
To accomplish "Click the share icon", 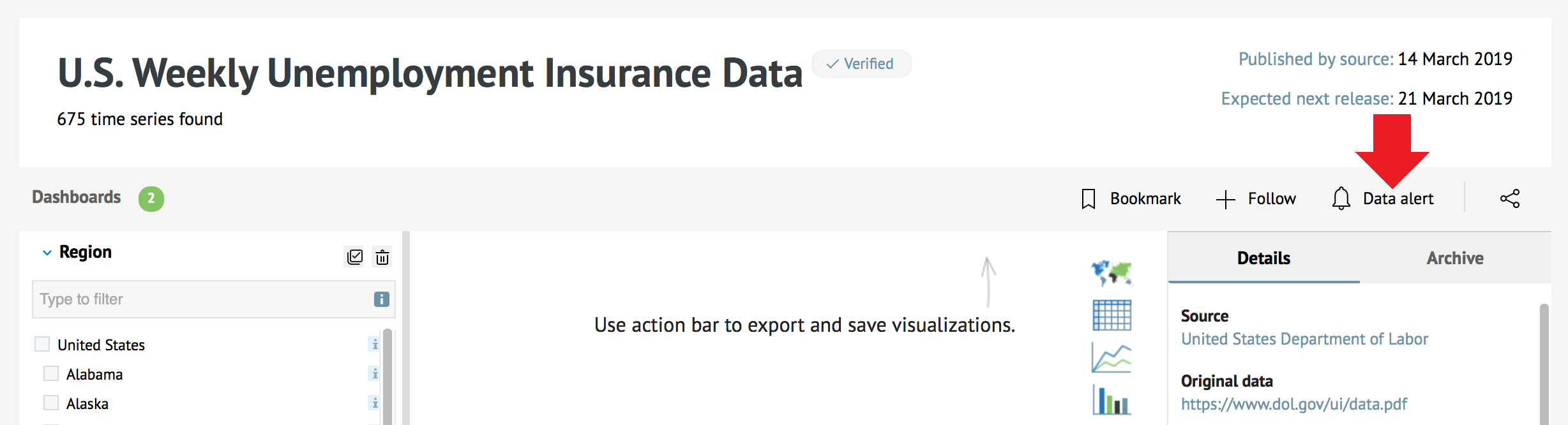I will point(1510,198).
